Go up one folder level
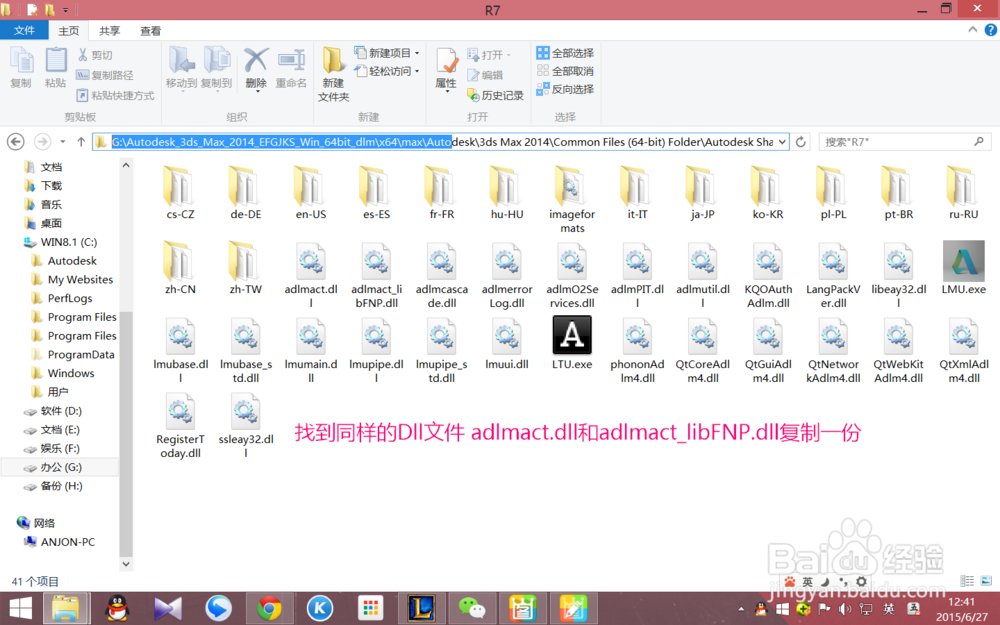This screenshot has width=1000, height=625. [81, 142]
